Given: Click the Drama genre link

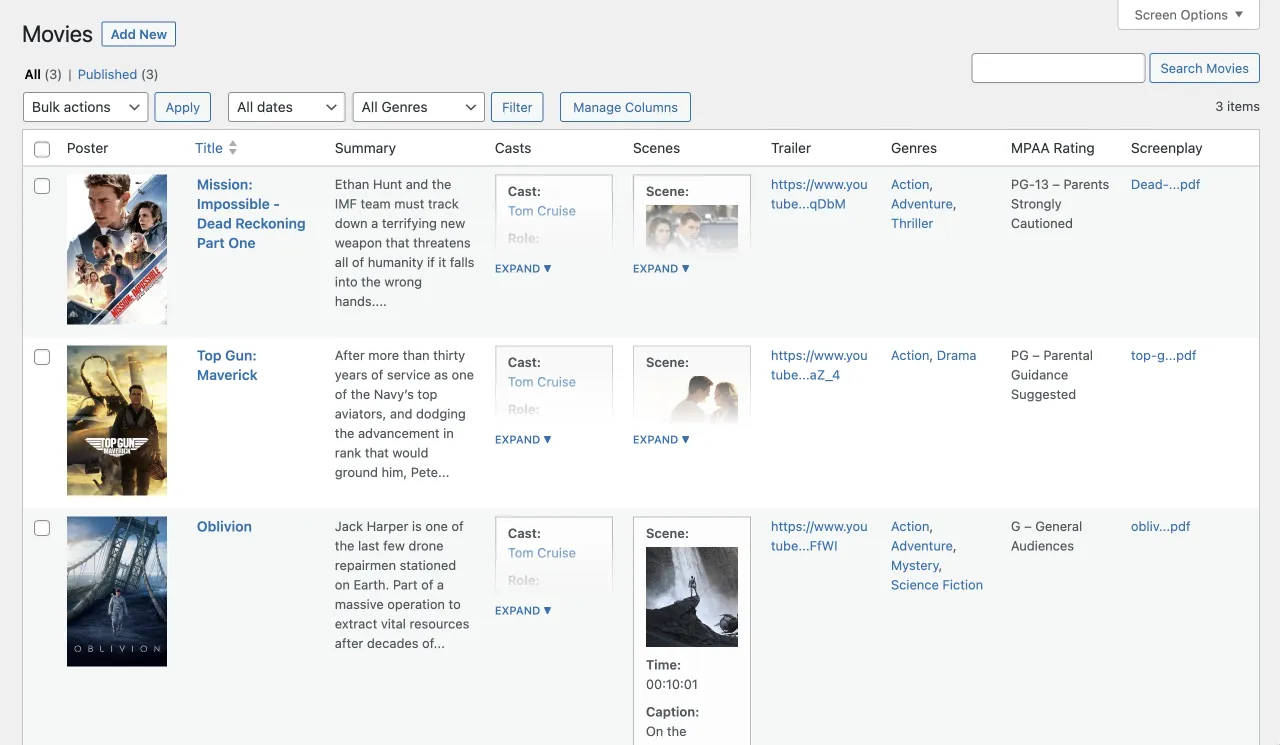Looking at the screenshot, I should click(x=956, y=355).
